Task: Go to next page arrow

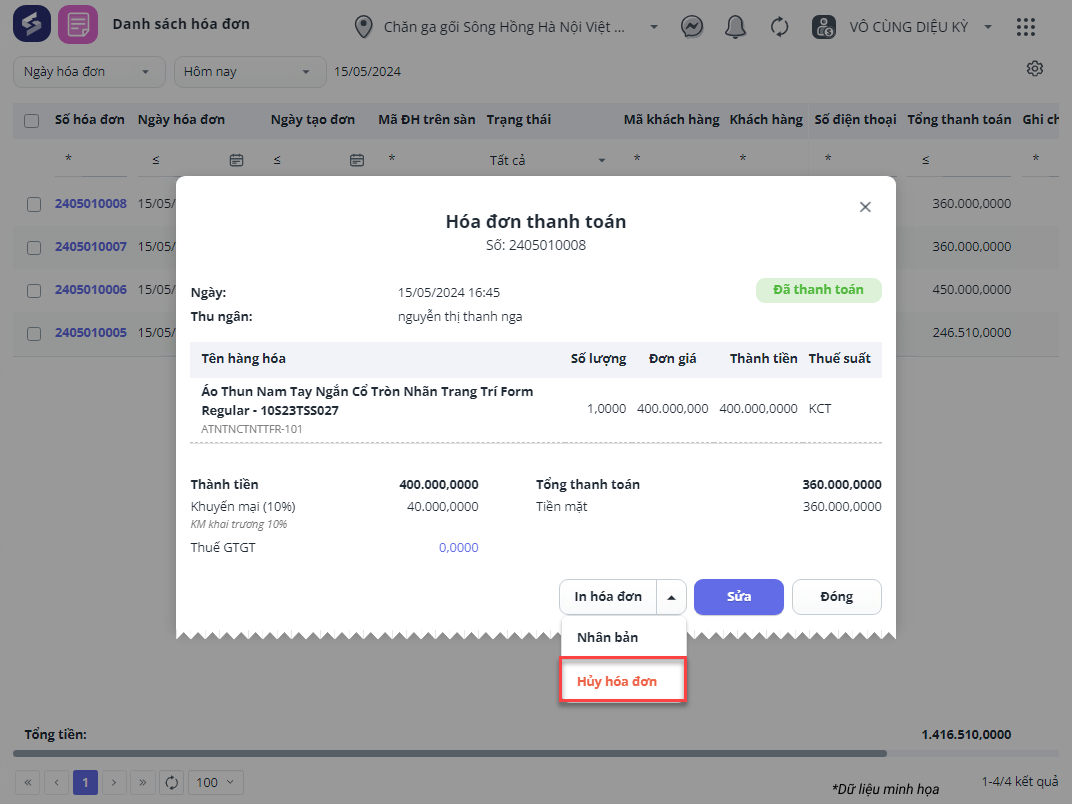Action: (x=114, y=782)
